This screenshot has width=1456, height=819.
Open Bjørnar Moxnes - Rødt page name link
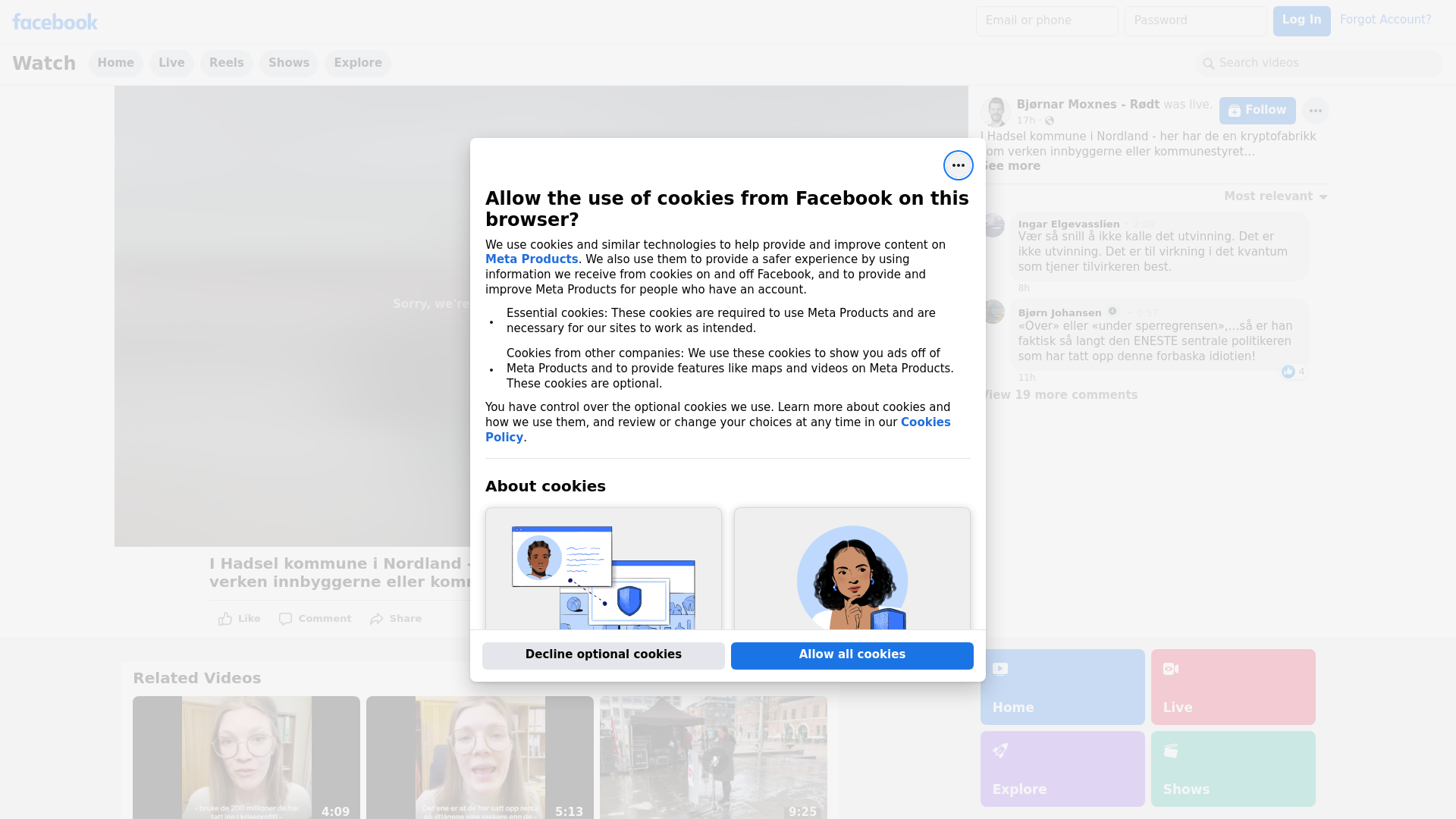click(1088, 105)
